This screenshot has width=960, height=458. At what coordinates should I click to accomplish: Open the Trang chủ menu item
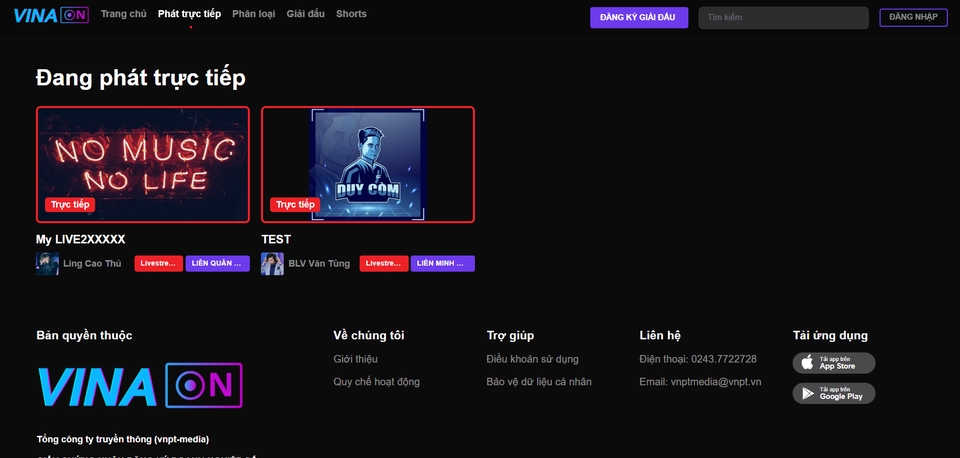tap(124, 13)
